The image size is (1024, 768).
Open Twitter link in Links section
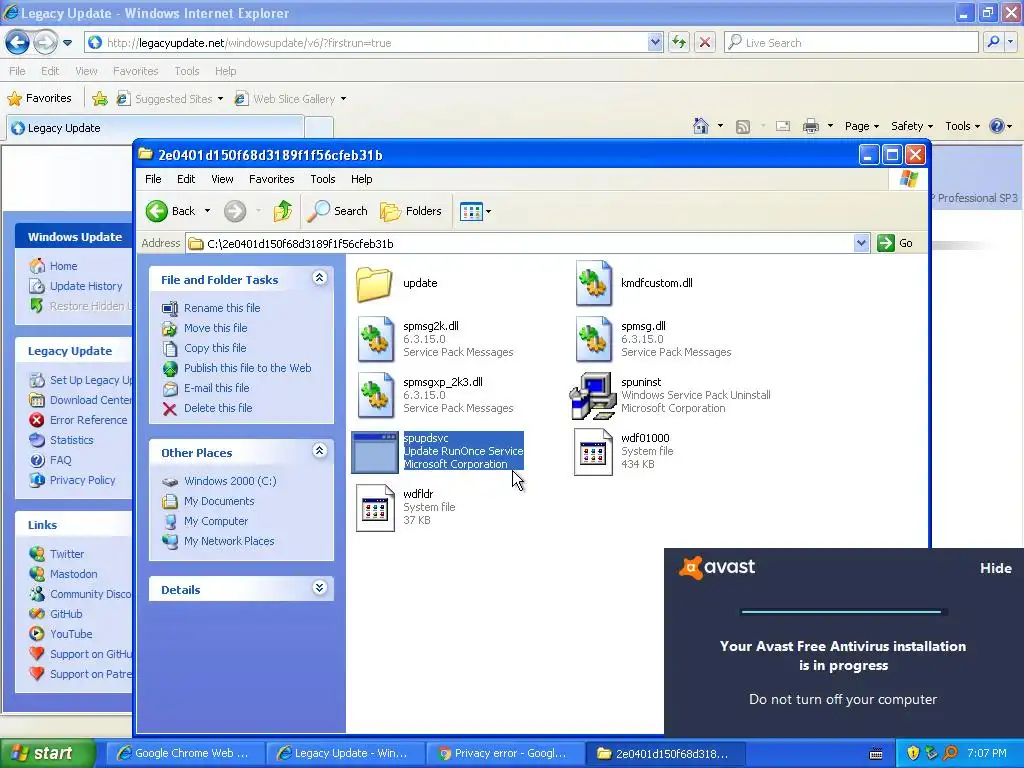(x=67, y=554)
